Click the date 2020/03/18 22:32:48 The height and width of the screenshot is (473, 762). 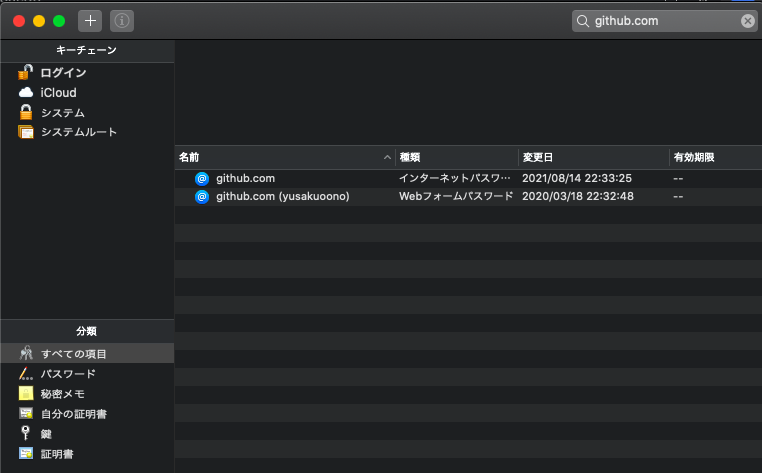coord(578,196)
